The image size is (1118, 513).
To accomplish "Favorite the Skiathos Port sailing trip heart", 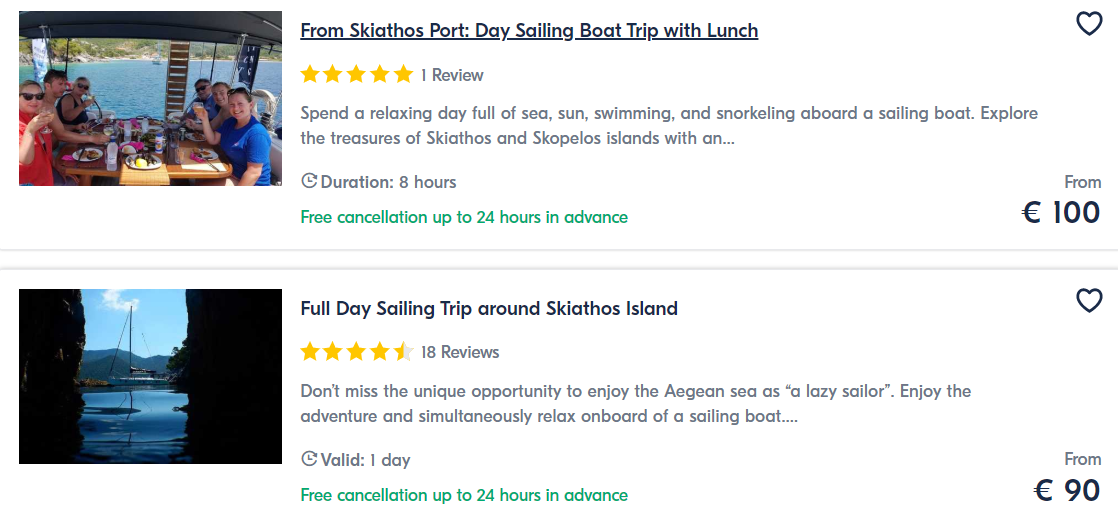I will 1089,24.
